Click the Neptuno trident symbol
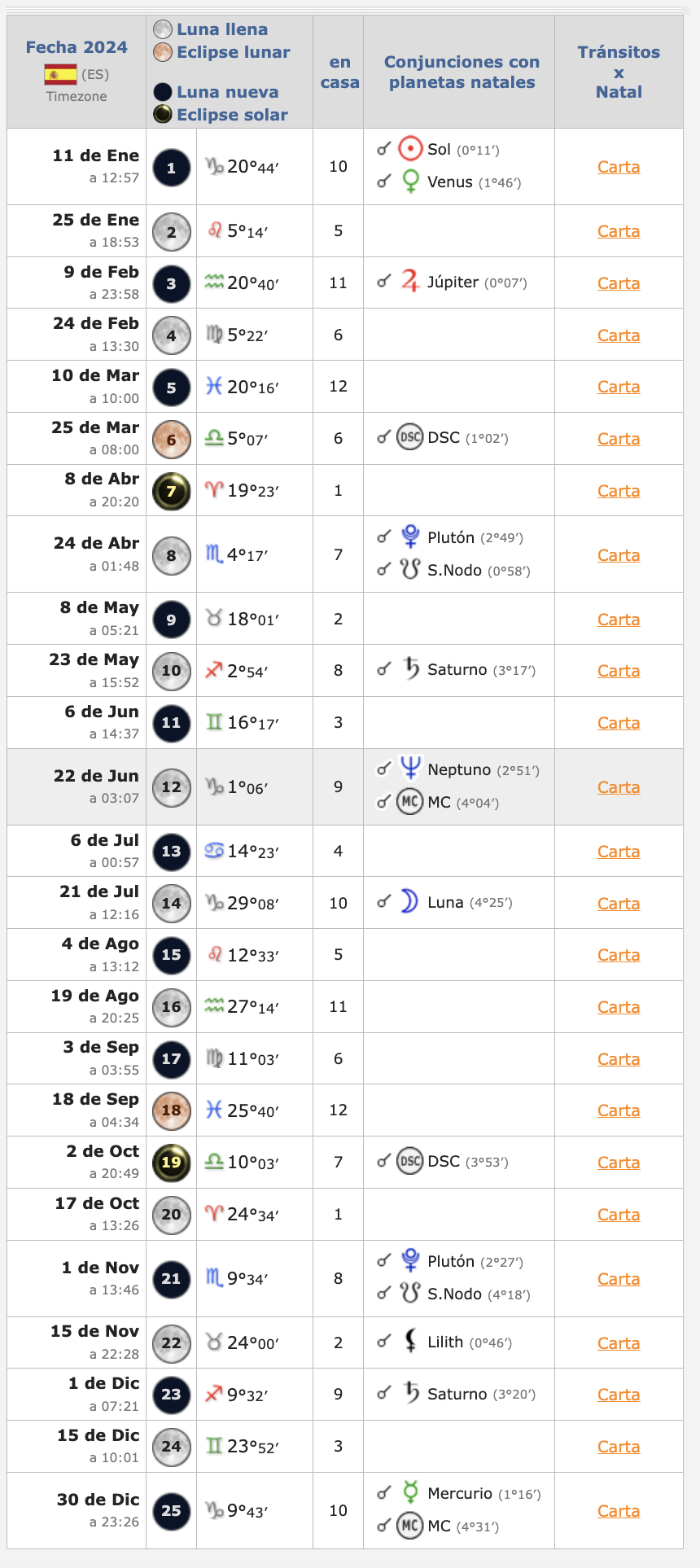Screen dimensions: 700x1568 coord(410,769)
